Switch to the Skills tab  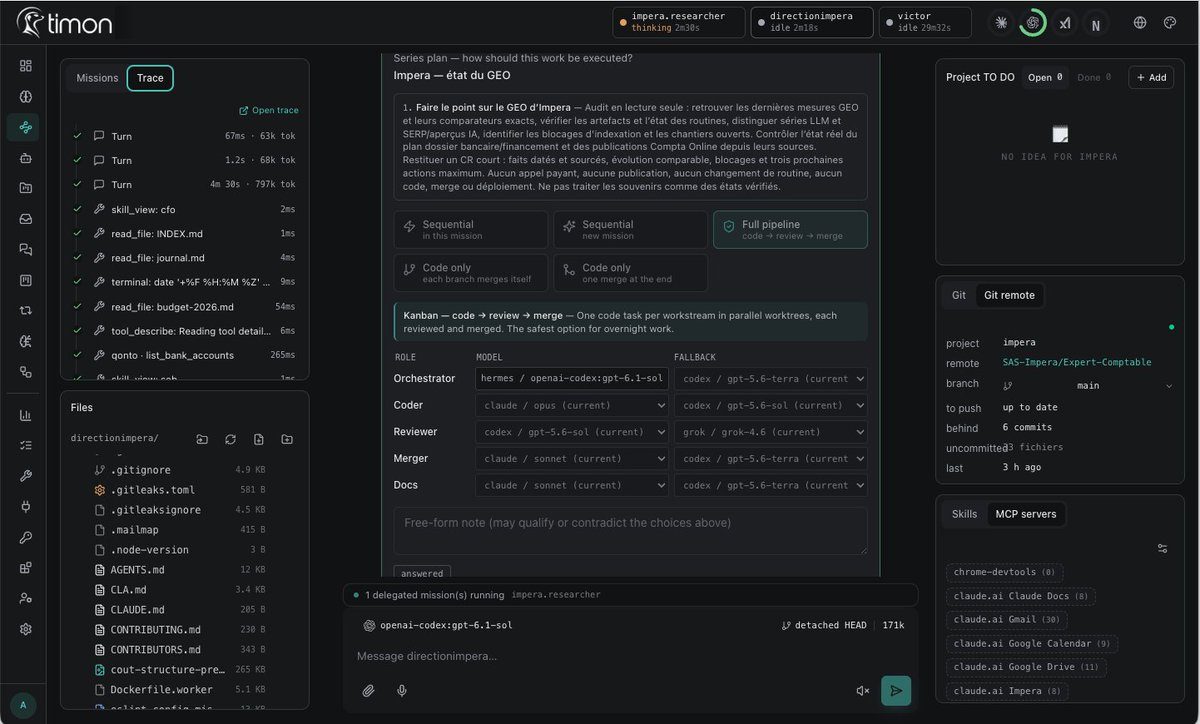964,514
